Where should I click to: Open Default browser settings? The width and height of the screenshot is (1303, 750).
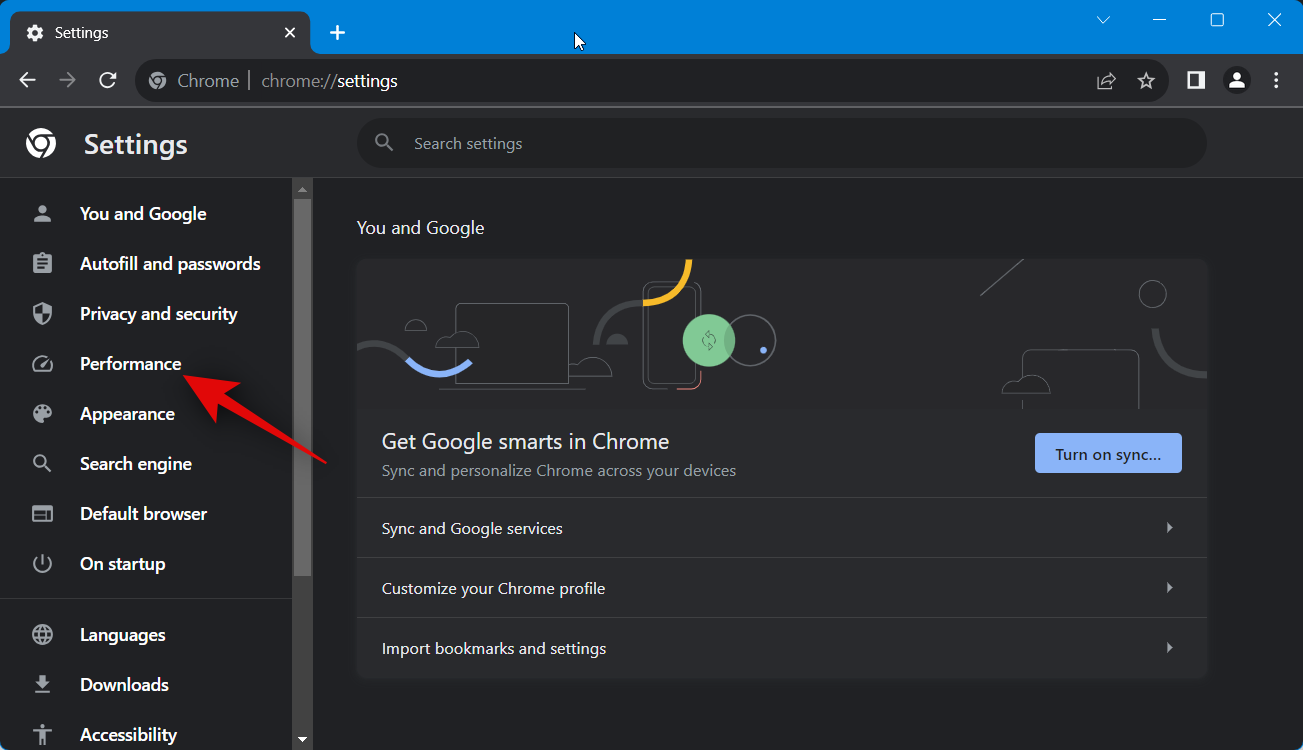coord(146,514)
